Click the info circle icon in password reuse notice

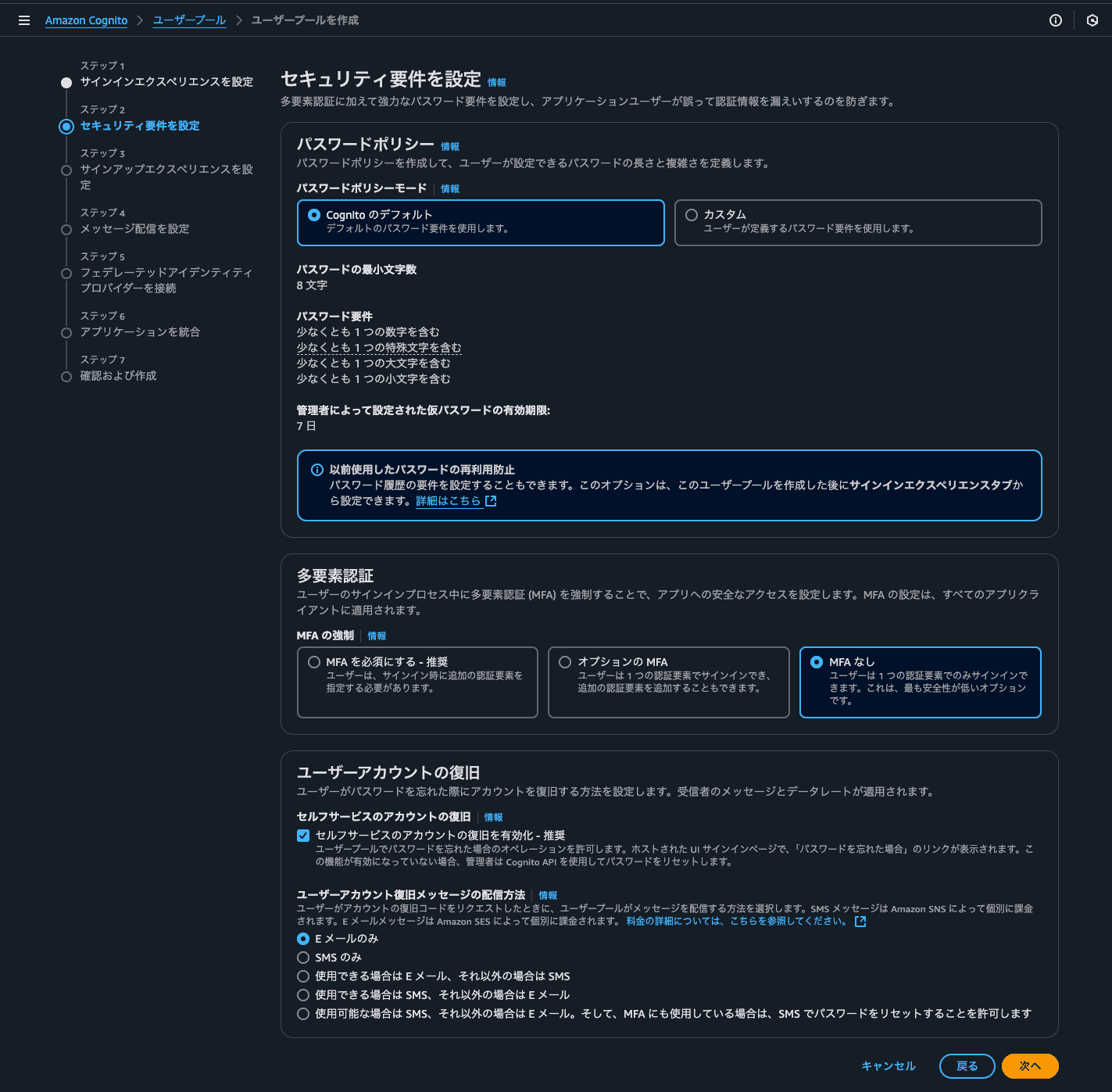pyautogui.click(x=317, y=470)
